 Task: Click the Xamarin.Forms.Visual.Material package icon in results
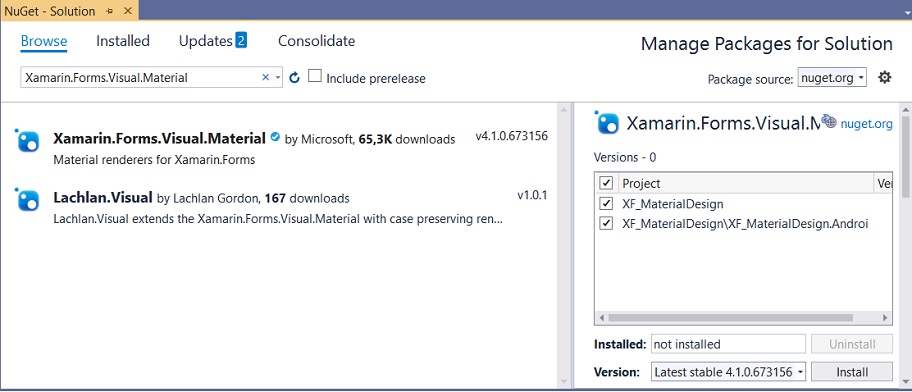pos(27,140)
